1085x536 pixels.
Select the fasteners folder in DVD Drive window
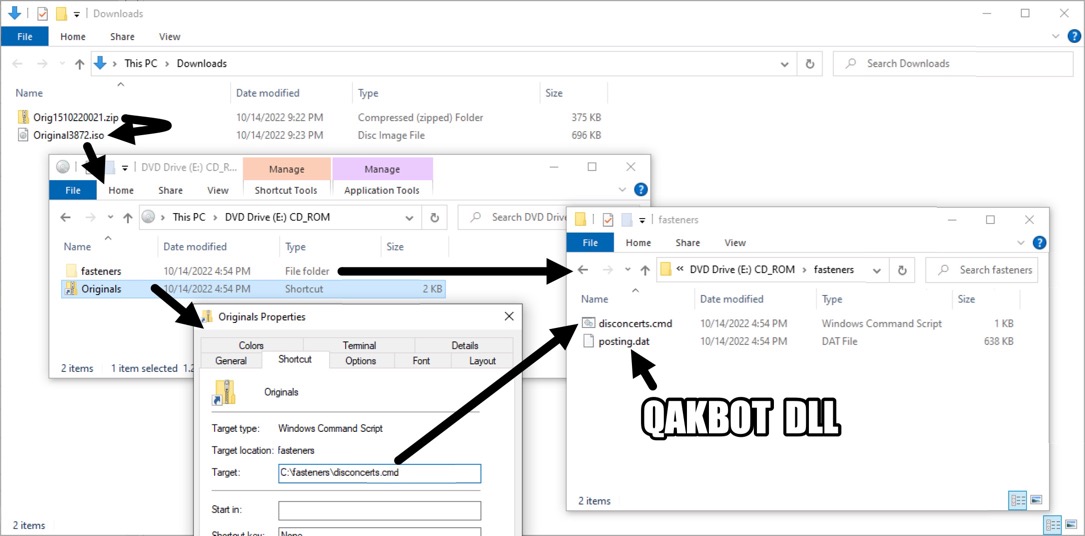click(x=101, y=271)
